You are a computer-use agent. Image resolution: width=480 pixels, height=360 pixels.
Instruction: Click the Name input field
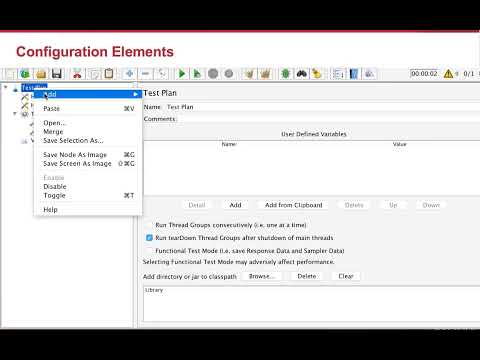[x=322, y=107]
